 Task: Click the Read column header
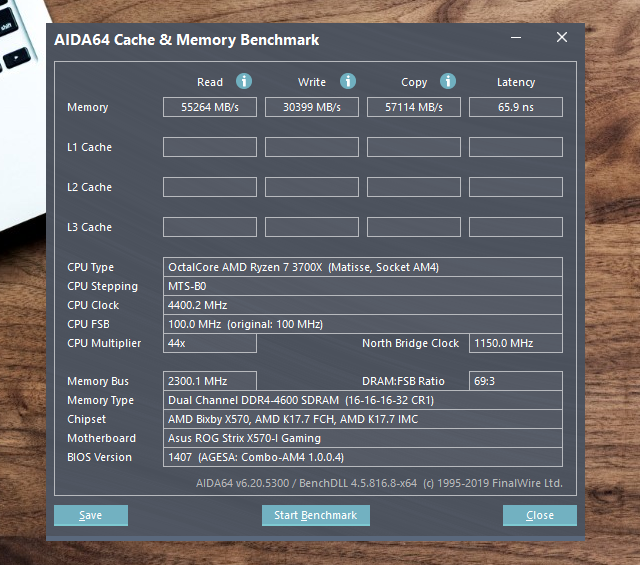tap(210, 82)
